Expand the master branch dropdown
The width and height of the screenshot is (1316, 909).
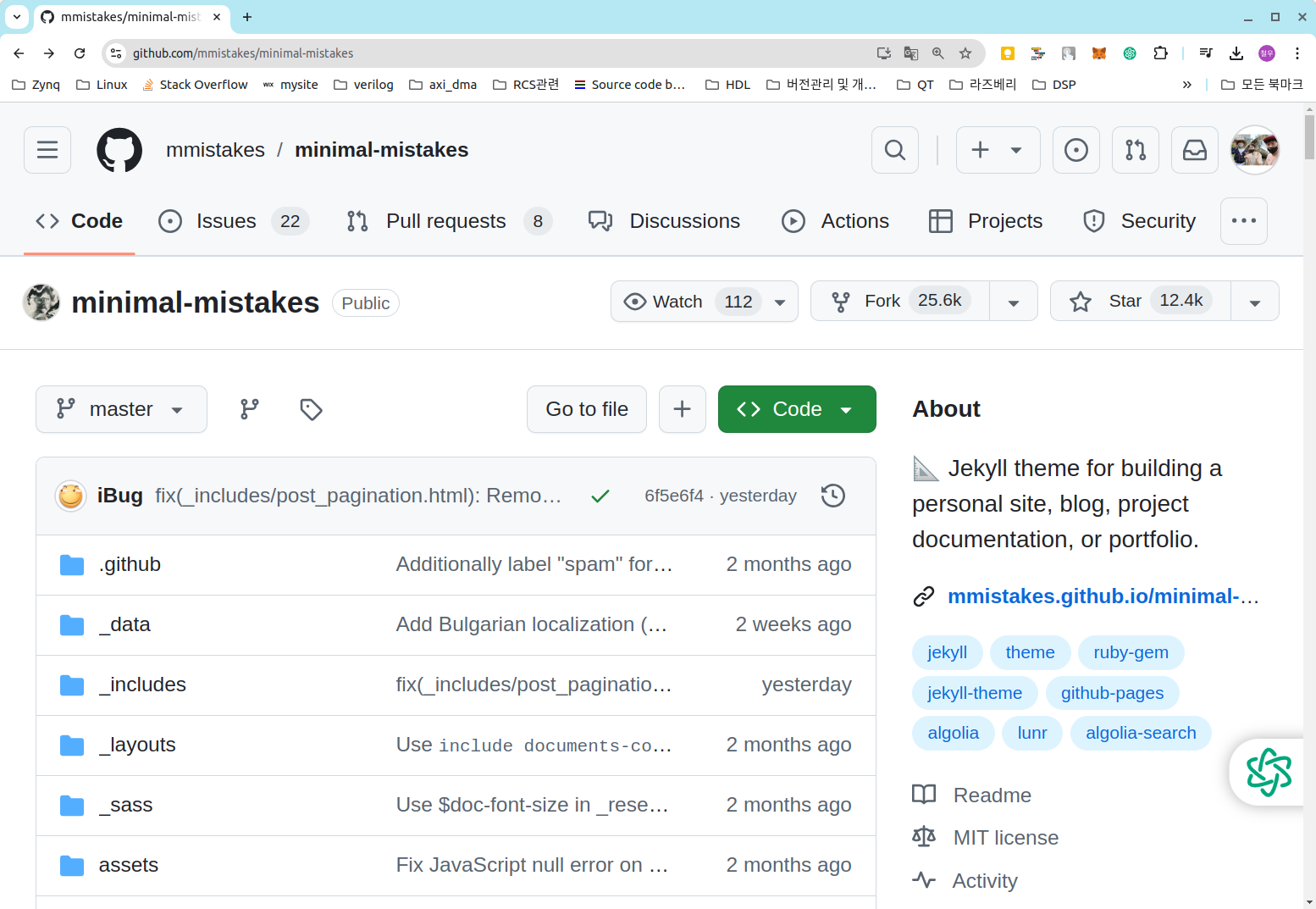[x=121, y=409]
